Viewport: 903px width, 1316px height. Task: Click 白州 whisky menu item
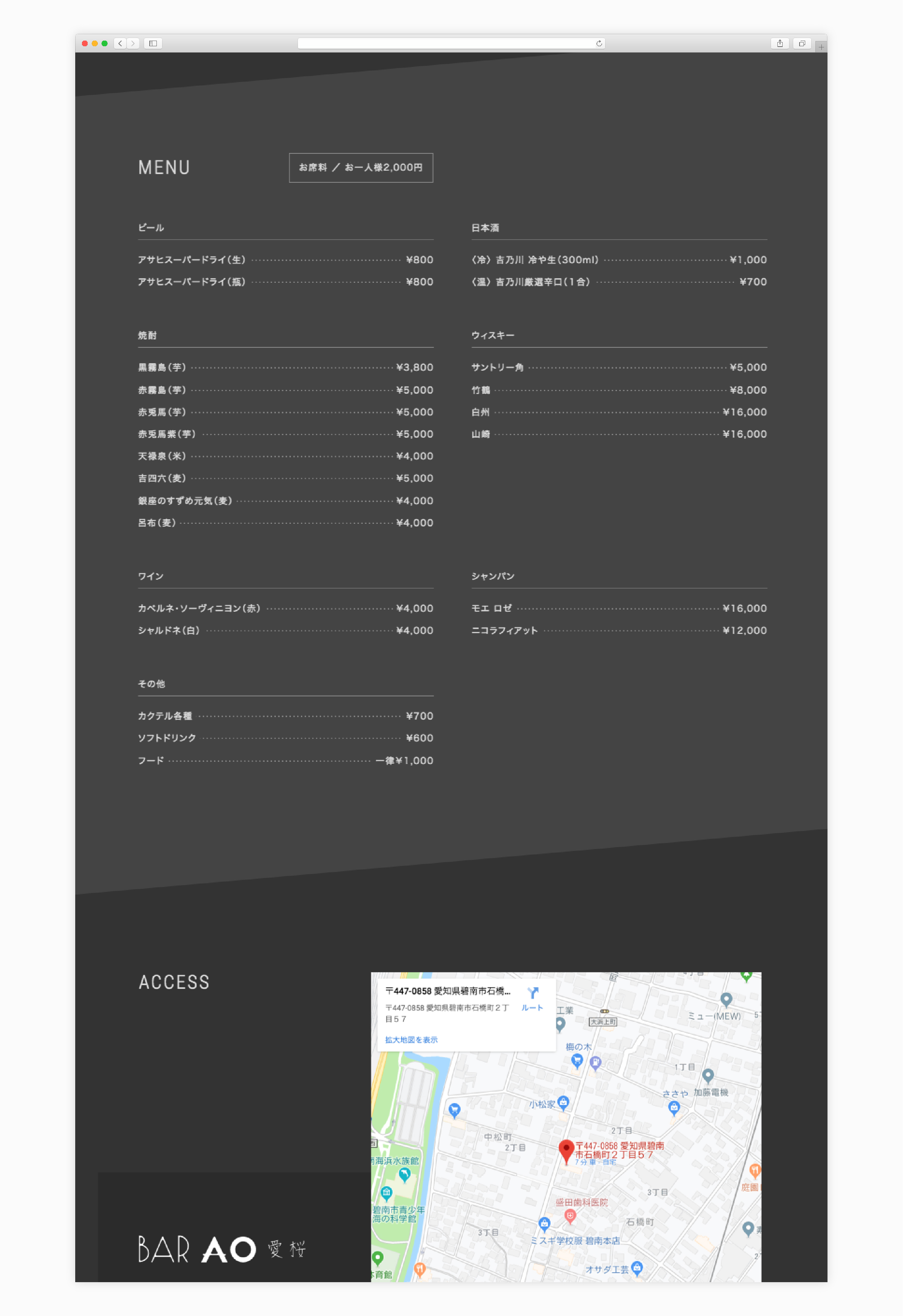click(x=619, y=412)
